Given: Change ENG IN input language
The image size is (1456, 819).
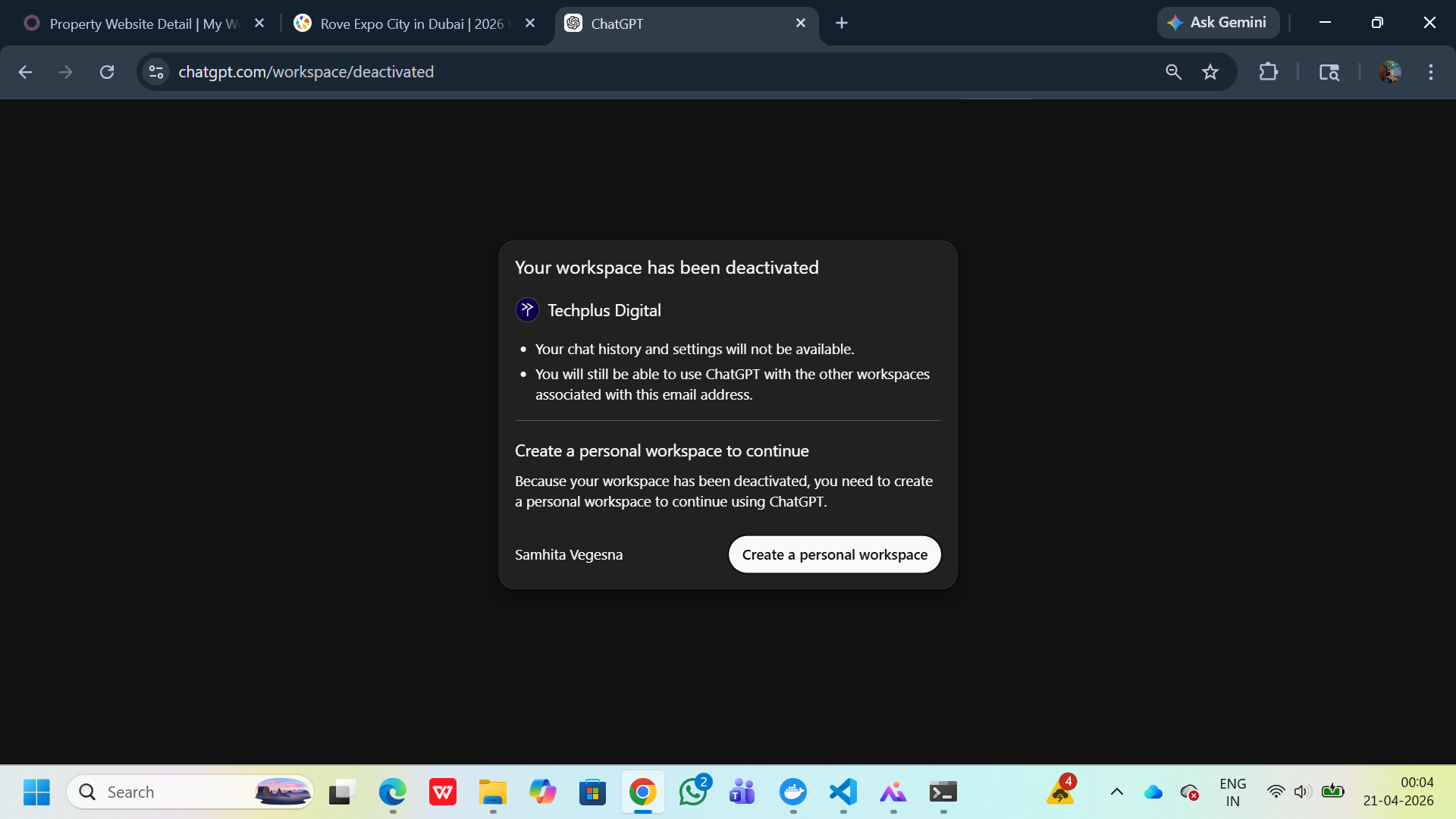Looking at the screenshot, I should pyautogui.click(x=1233, y=792).
